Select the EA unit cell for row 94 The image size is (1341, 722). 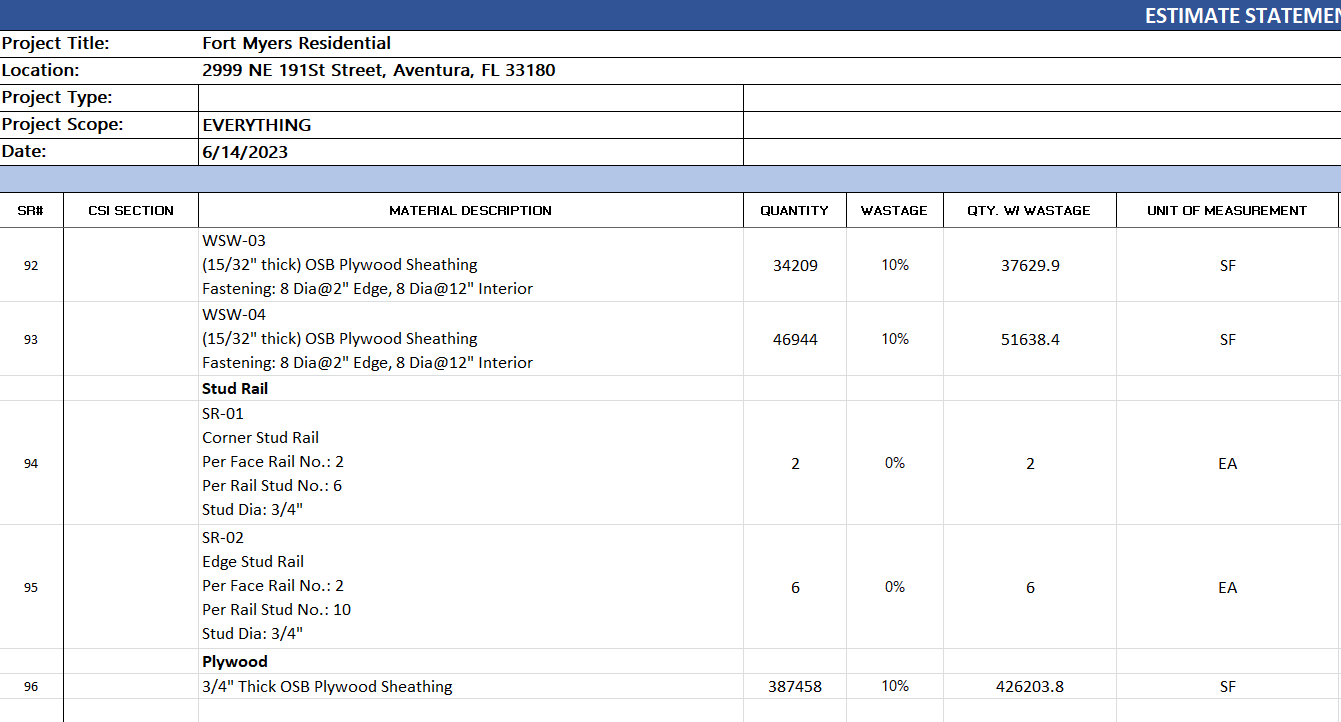coord(1227,463)
